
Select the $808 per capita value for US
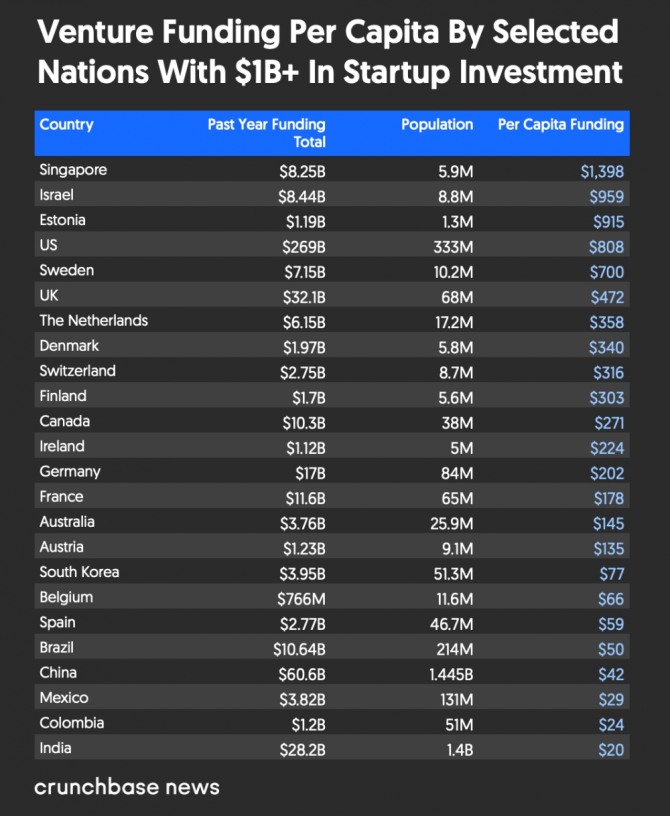607,247
